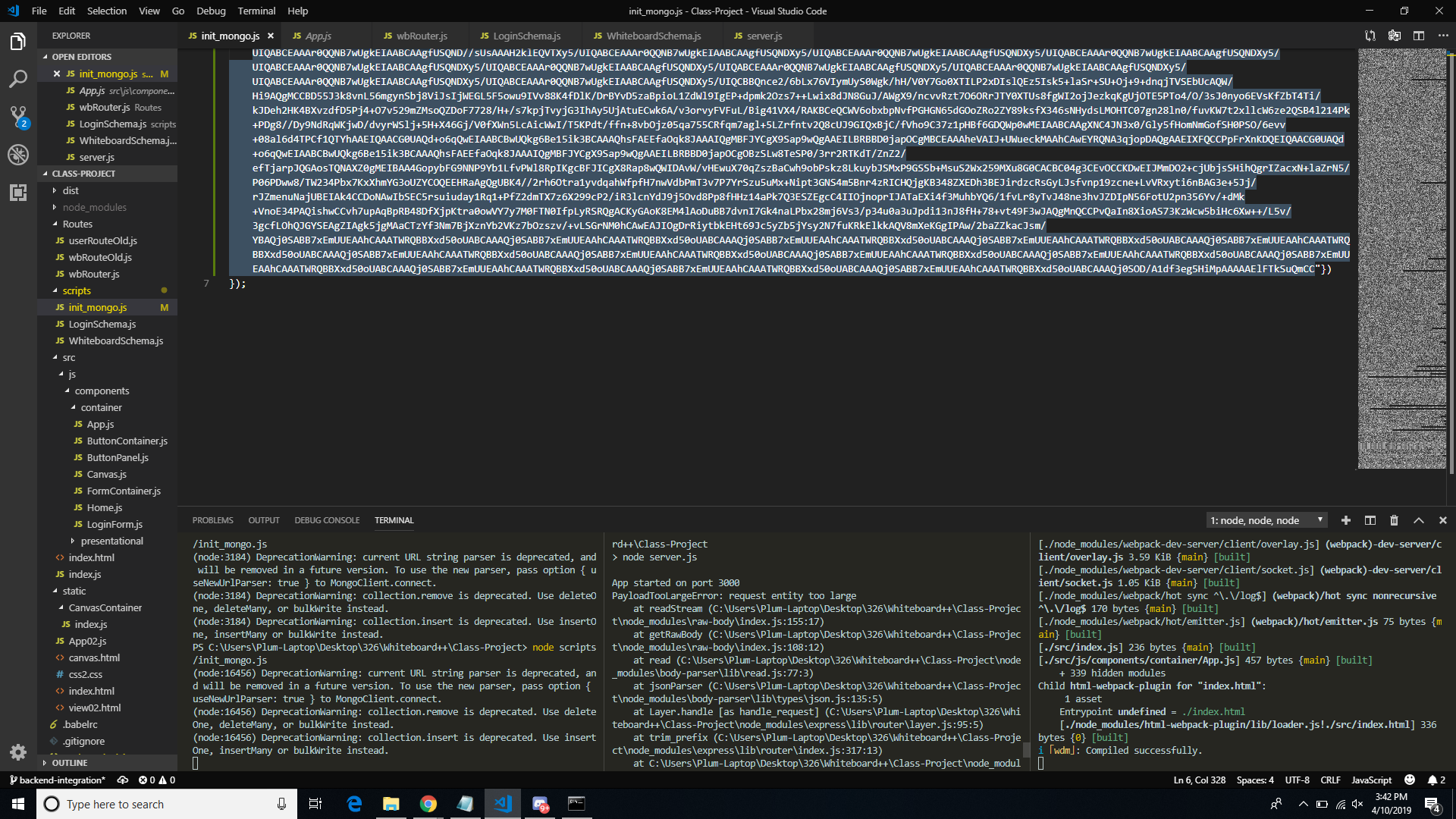Expand the node_modules folder
Screen dimensions: 1456x819
pyautogui.click(x=94, y=207)
